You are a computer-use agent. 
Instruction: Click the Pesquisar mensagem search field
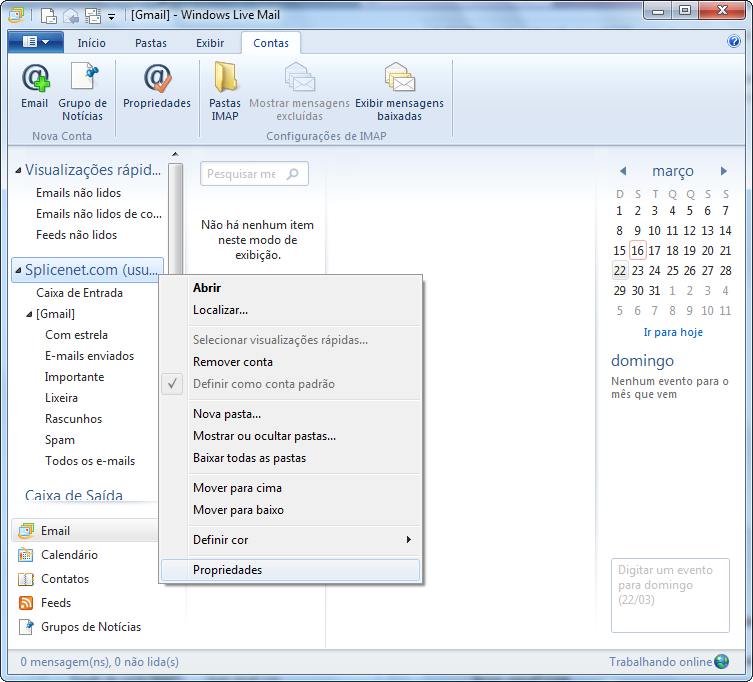243,174
